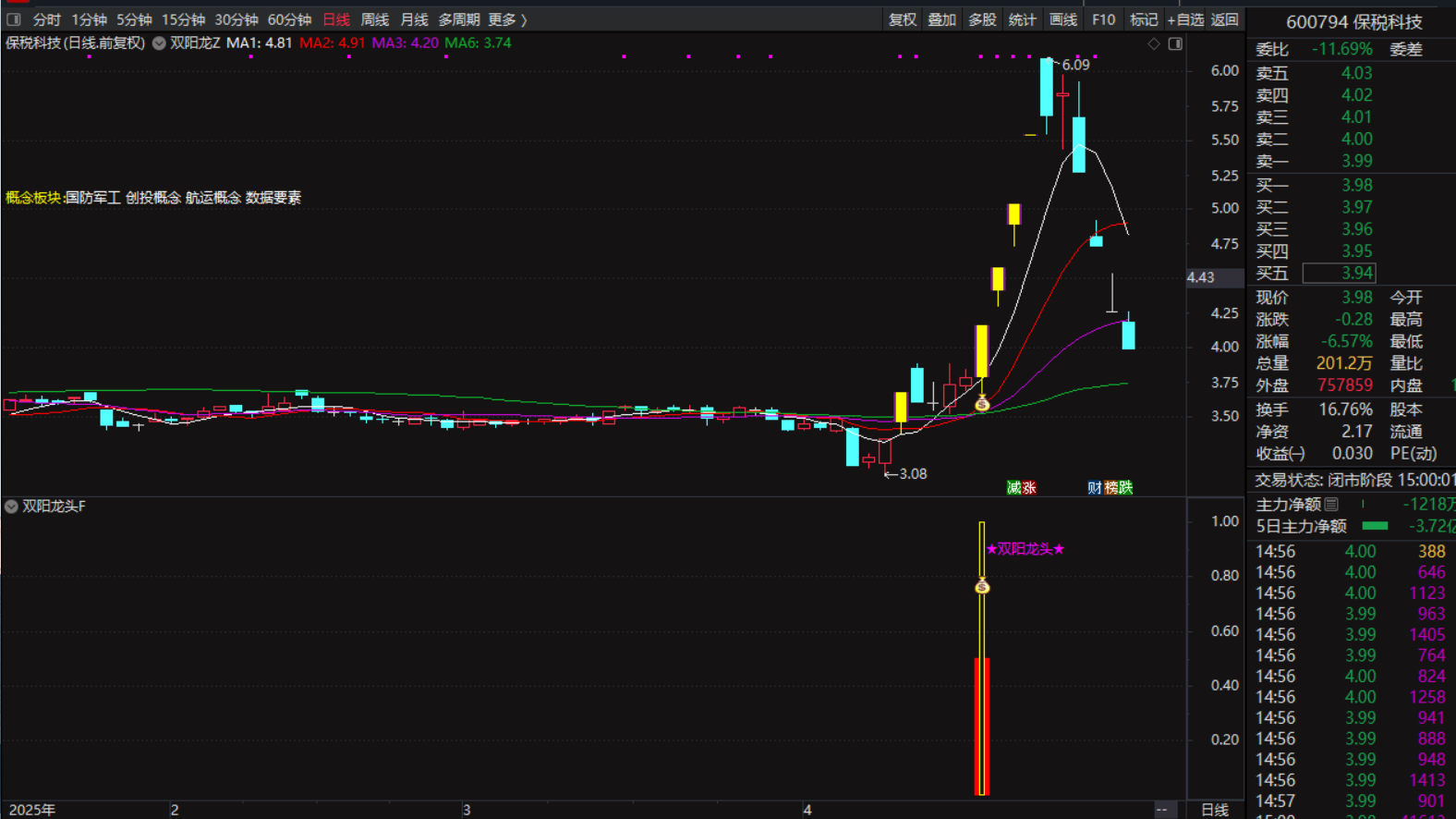Toggle the side panel icon beside the diamond
Image resolution: width=1456 pixels, height=819 pixels.
tap(1175, 43)
